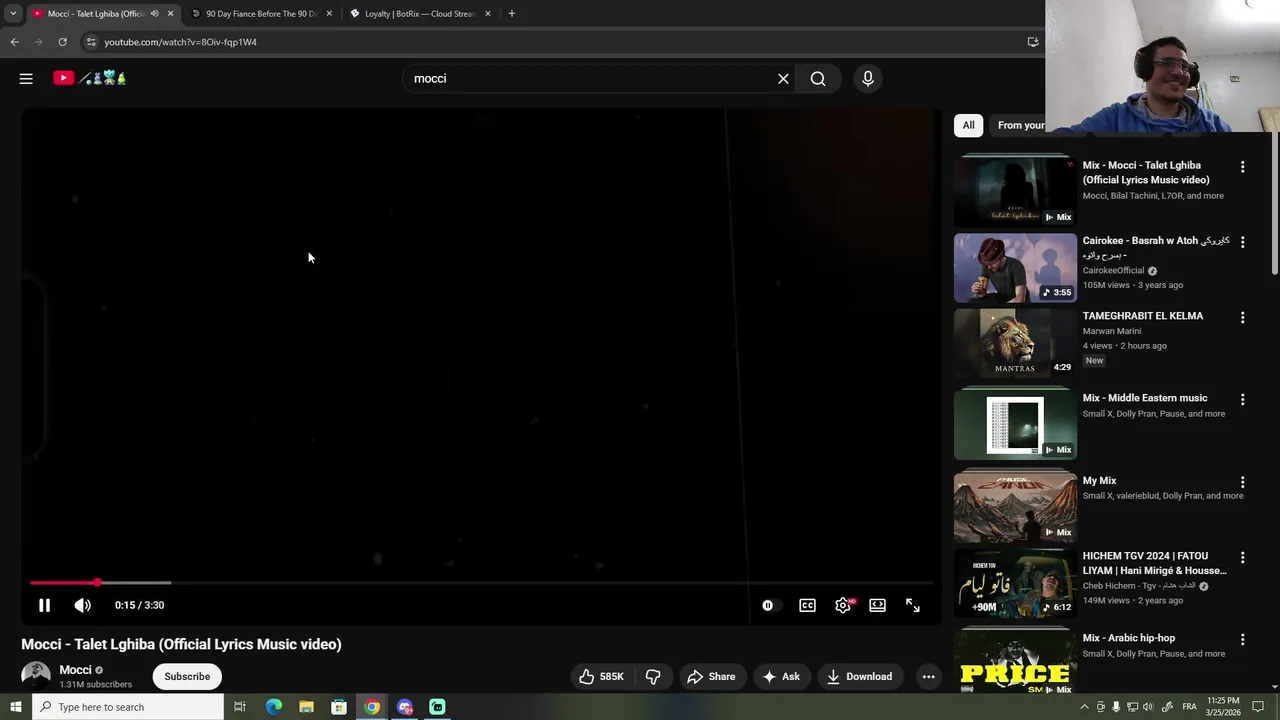Viewport: 1280px width, 720px height.
Task: Switch to theater mode
Action: 877,605
